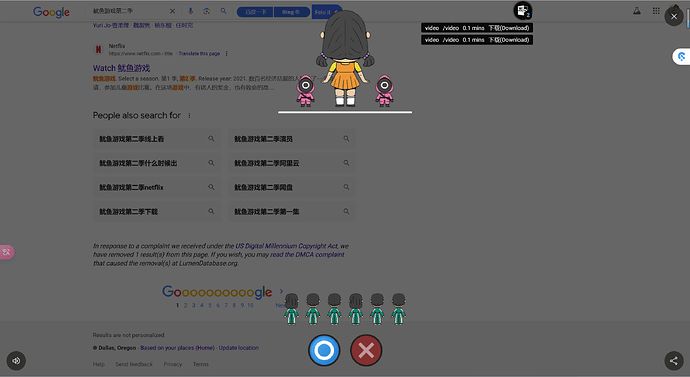The height and width of the screenshot is (377, 690).
Task: Click Send feedback in footer
Action: click(134, 364)
